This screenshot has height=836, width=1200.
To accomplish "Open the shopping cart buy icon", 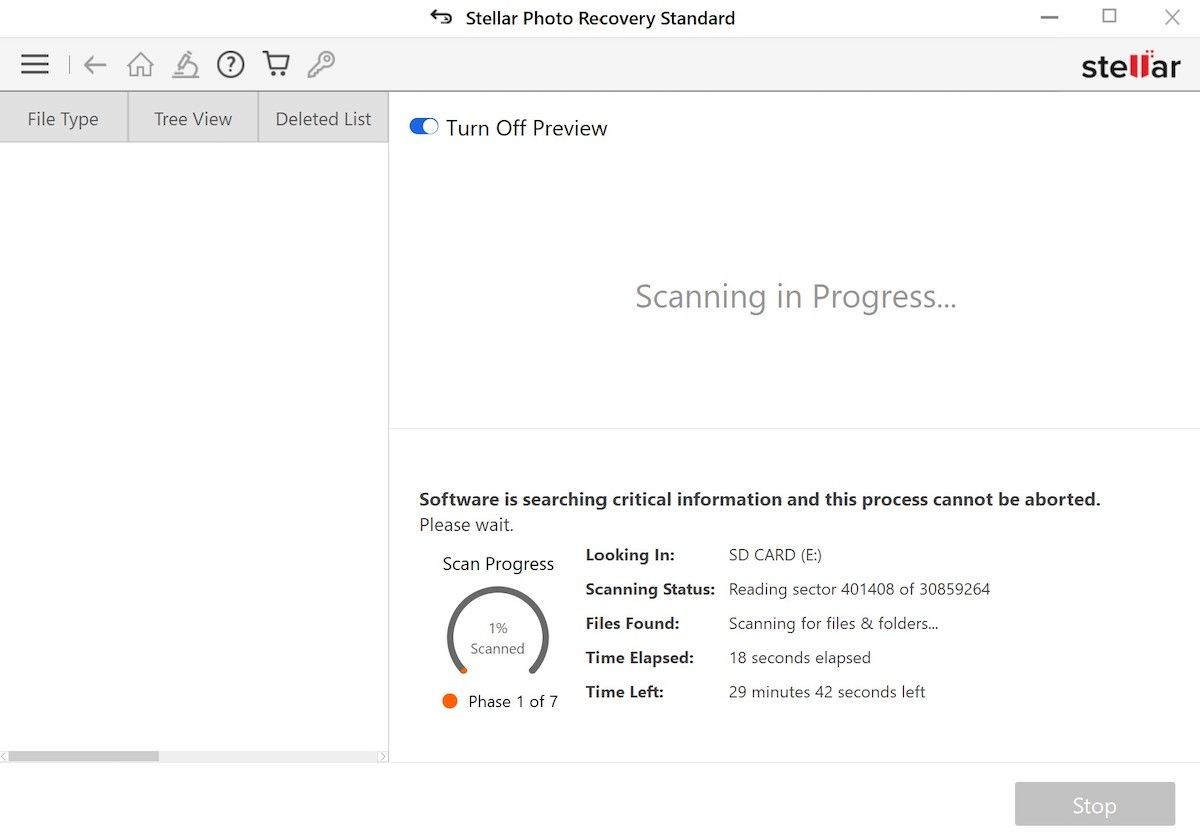I will (276, 65).
